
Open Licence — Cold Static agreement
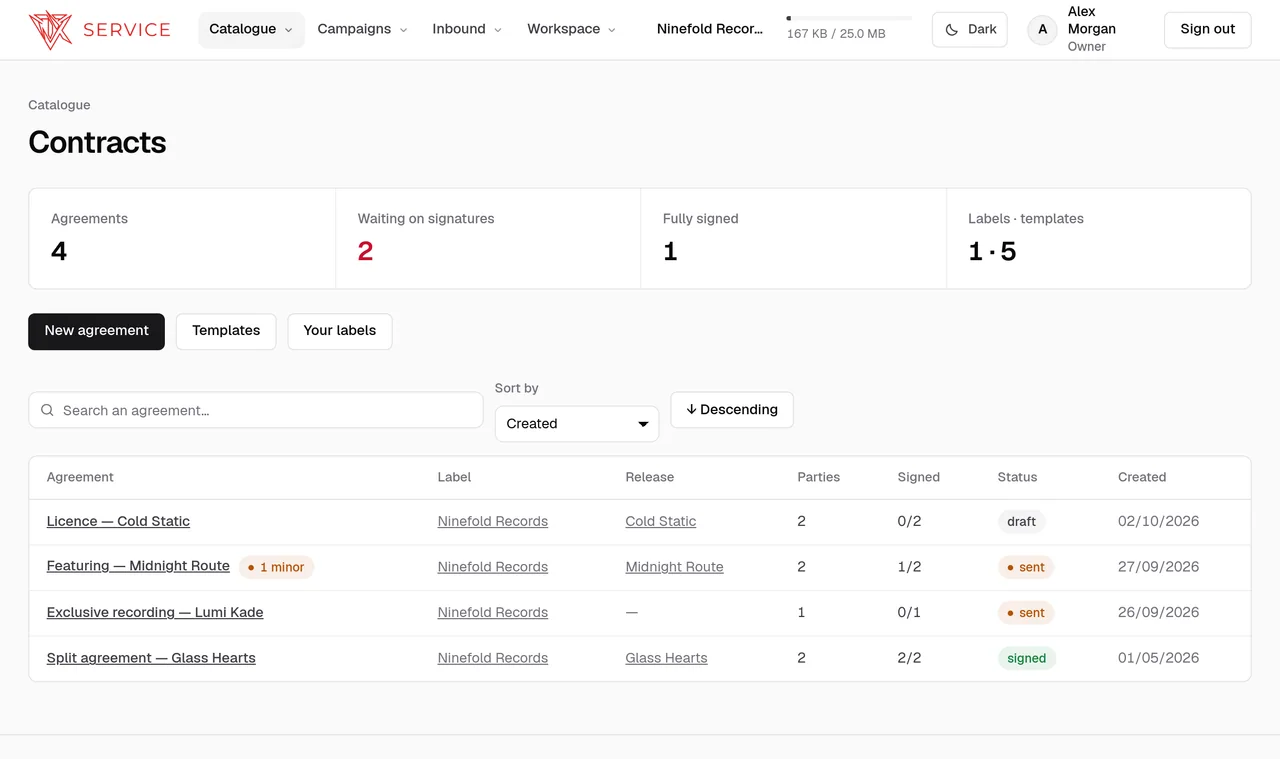pos(118,521)
